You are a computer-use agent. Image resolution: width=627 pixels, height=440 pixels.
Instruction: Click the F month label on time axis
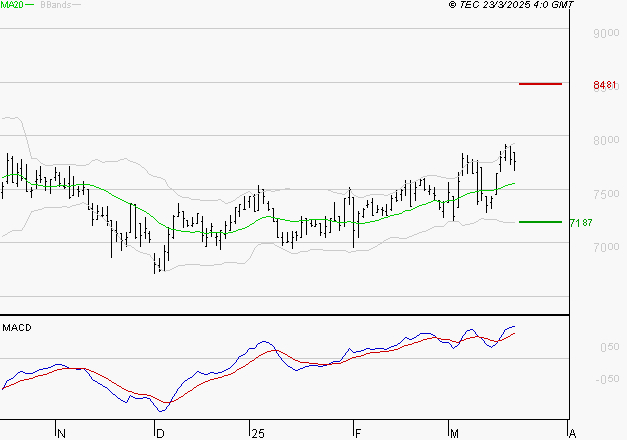tap(358, 434)
